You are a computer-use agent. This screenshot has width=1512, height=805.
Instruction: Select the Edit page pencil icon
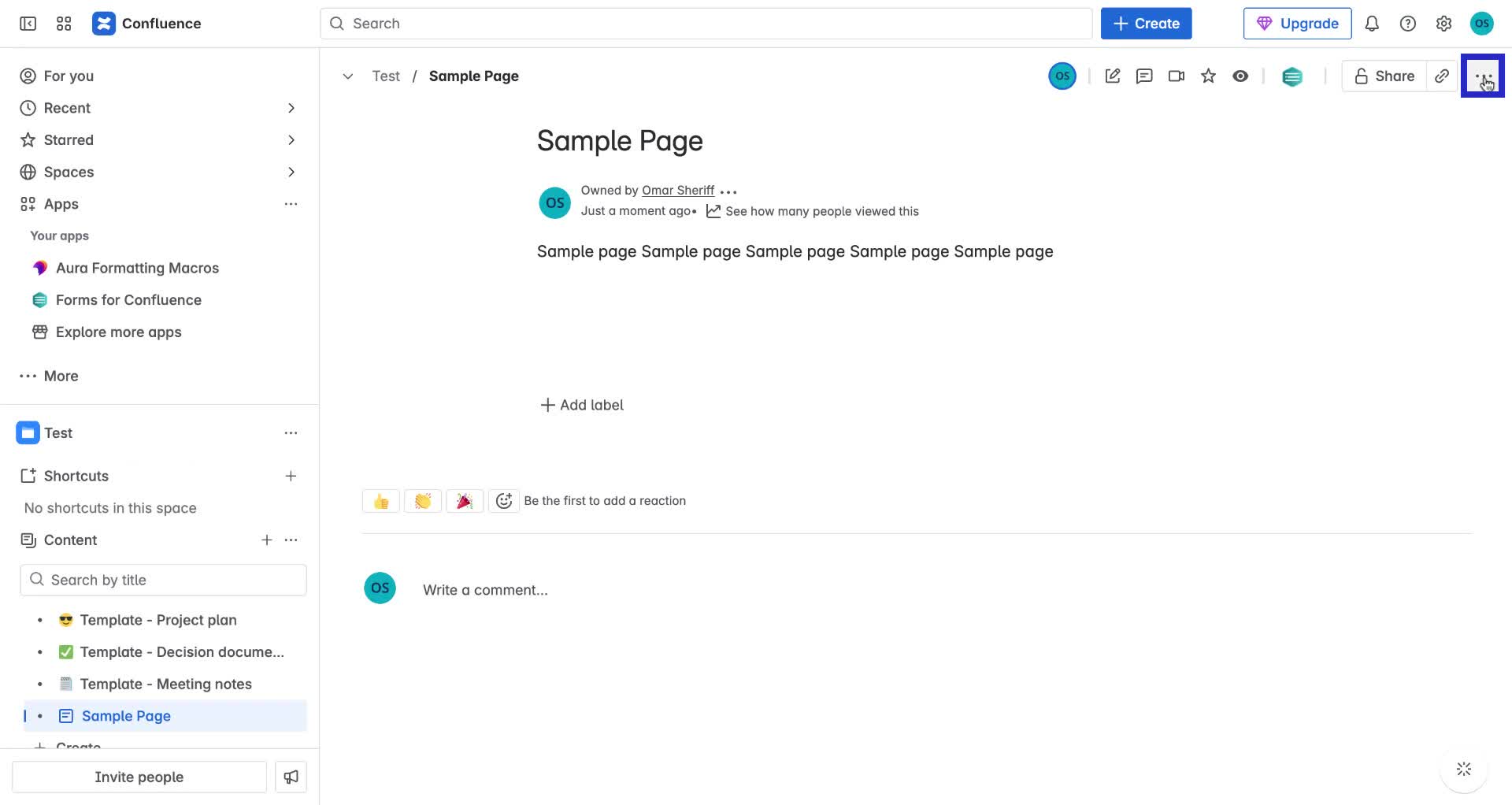click(x=1113, y=76)
